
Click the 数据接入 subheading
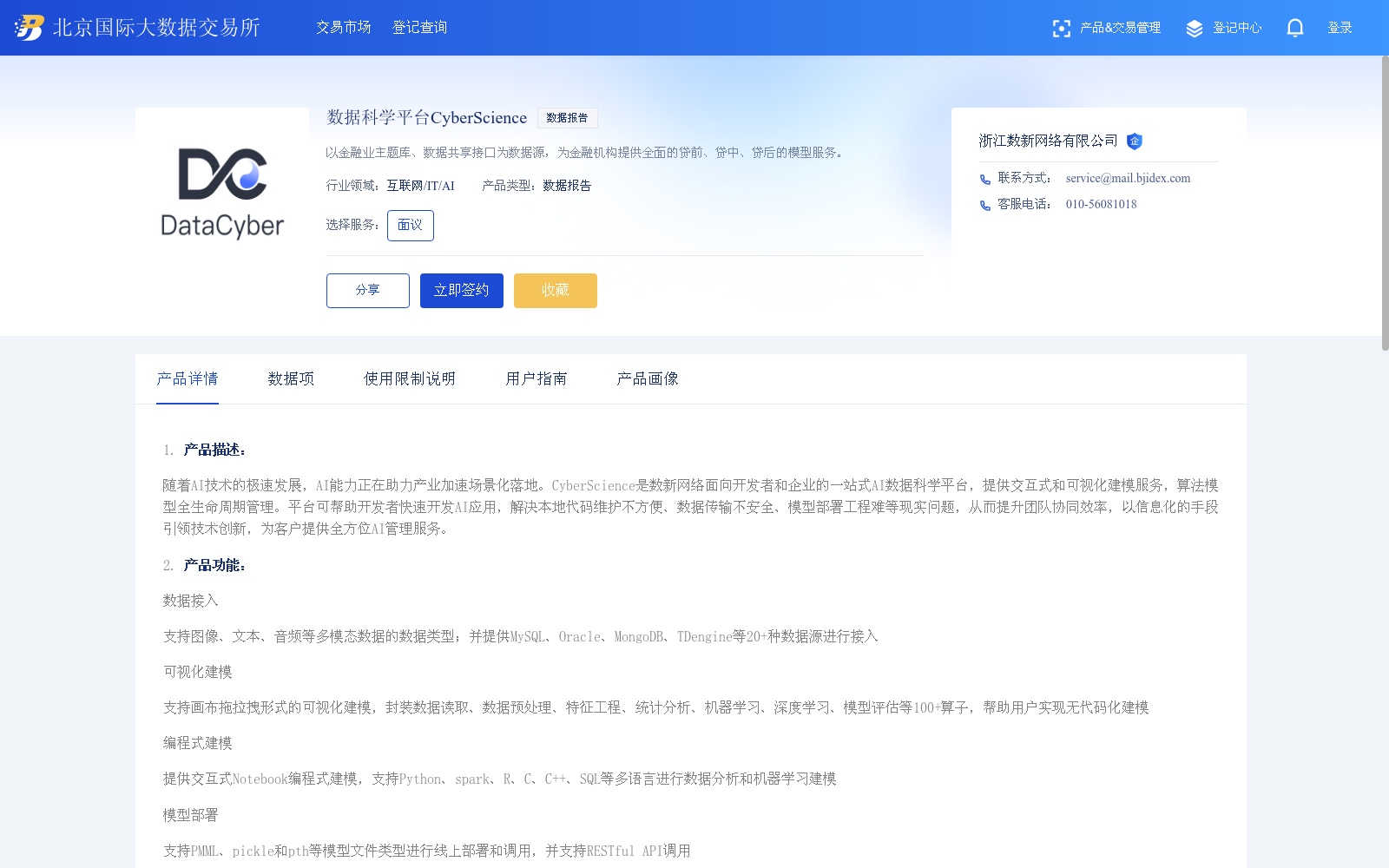pos(191,601)
